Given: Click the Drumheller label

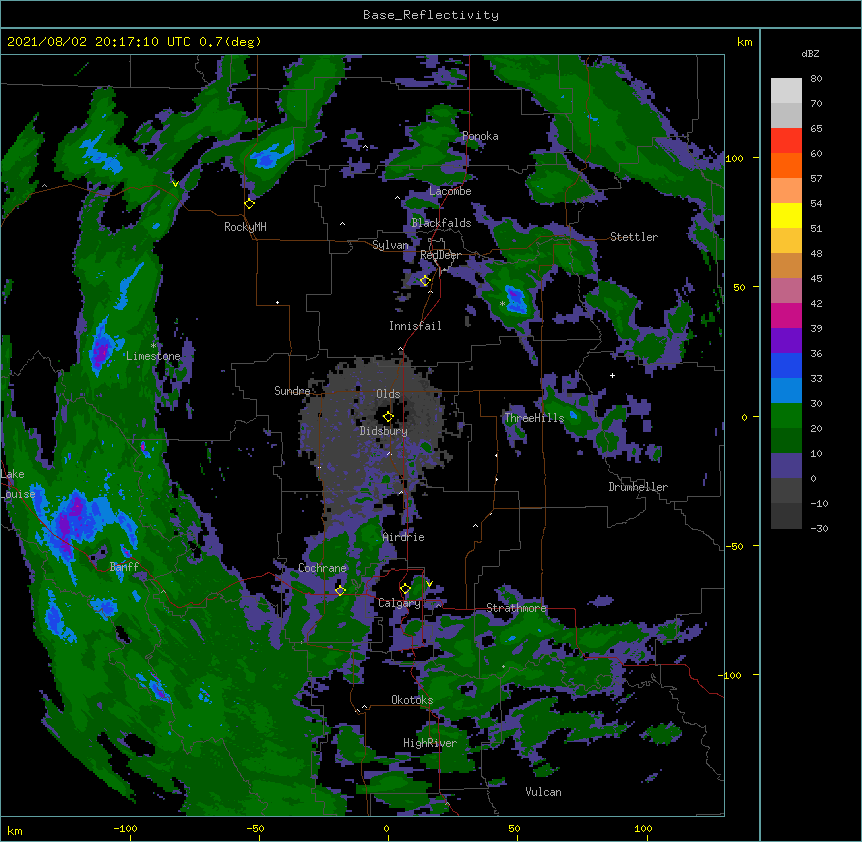Looking at the screenshot, I should coord(638,487).
